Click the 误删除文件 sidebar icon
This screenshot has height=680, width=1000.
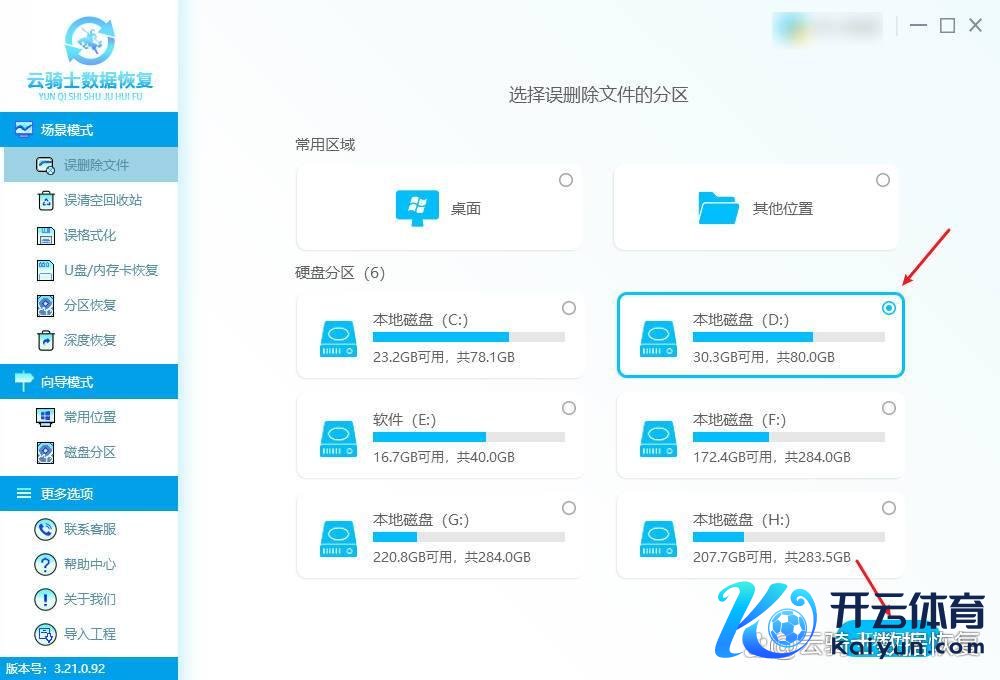45,165
